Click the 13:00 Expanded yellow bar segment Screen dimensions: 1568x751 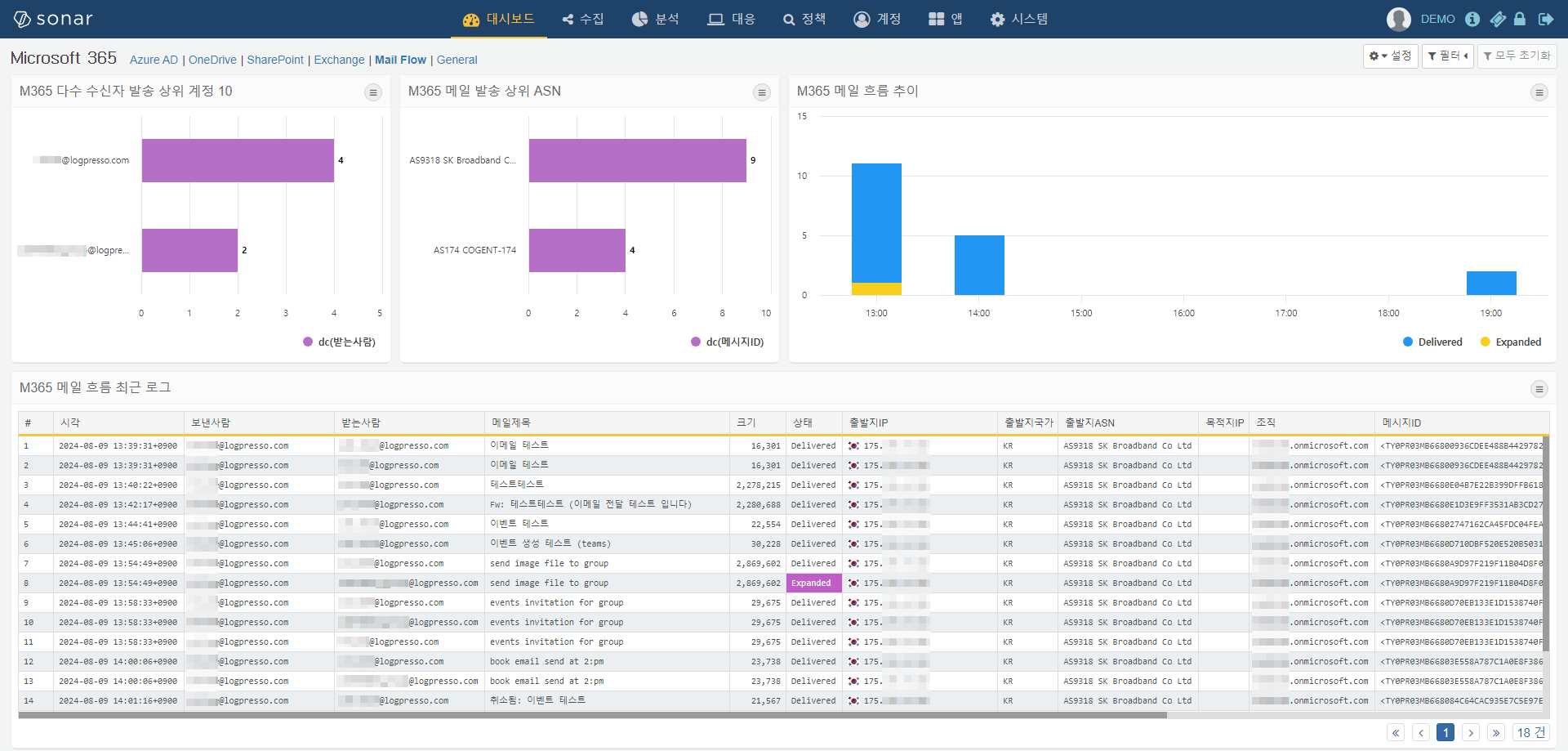pyautogui.click(x=876, y=288)
